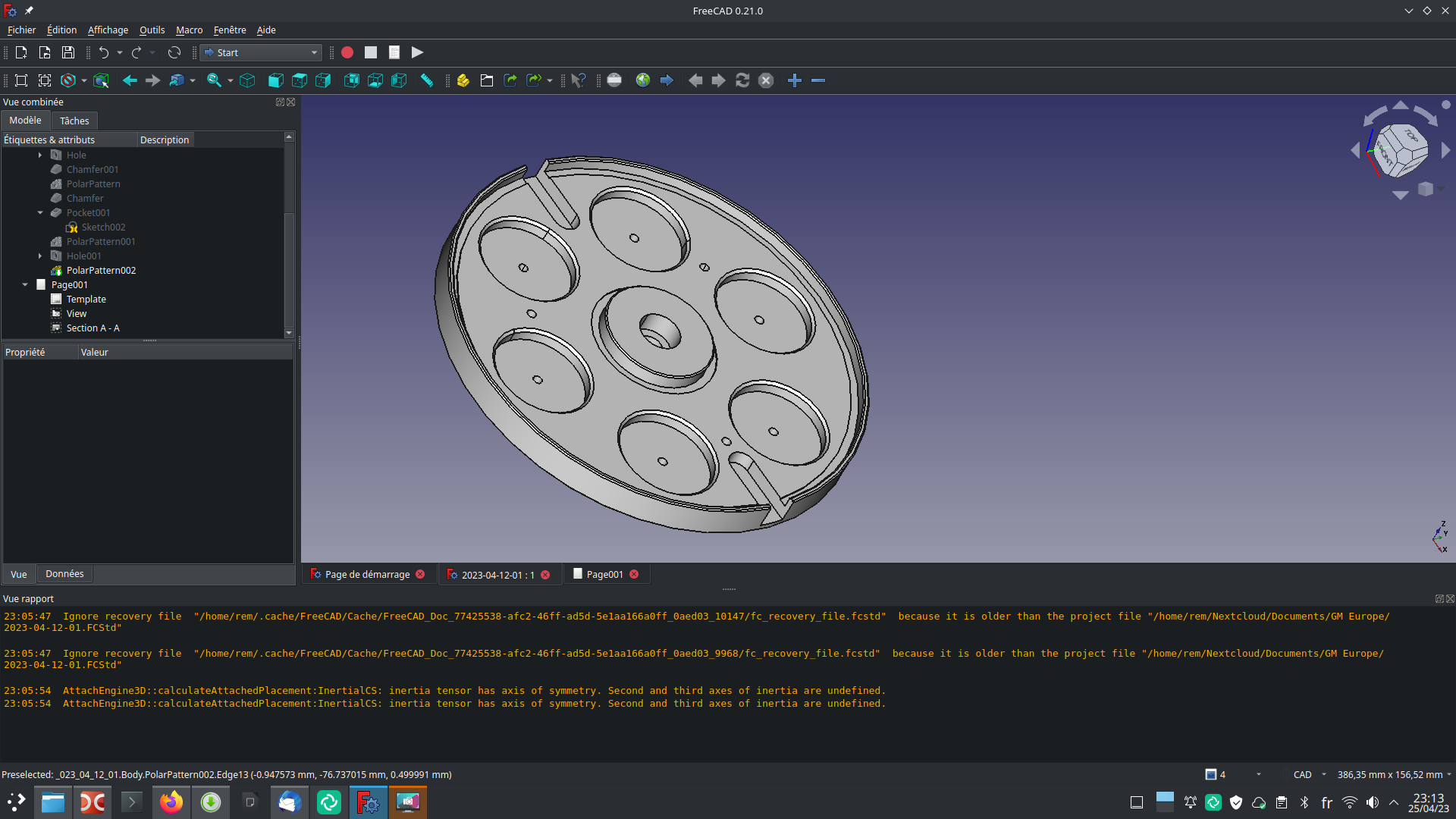Expand the Hole feature in the tree
This screenshot has height=819, width=1456.
tap(40, 155)
